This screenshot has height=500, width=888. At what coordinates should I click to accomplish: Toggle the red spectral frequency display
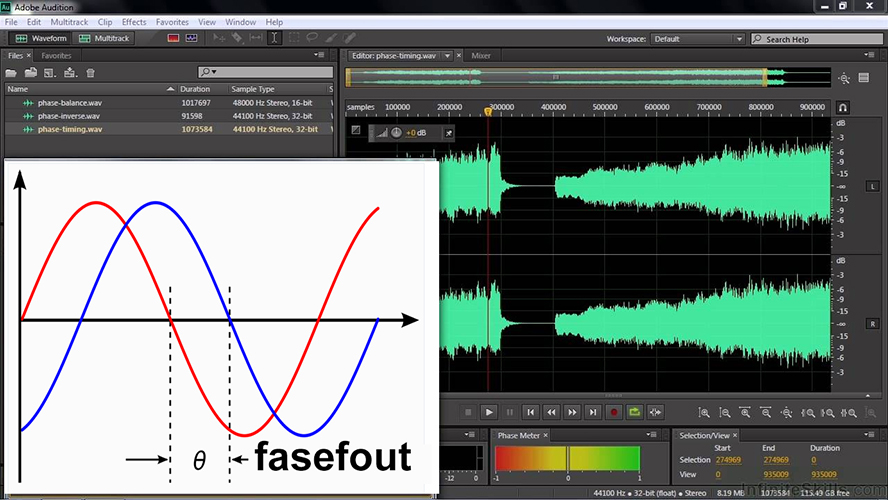pos(173,39)
